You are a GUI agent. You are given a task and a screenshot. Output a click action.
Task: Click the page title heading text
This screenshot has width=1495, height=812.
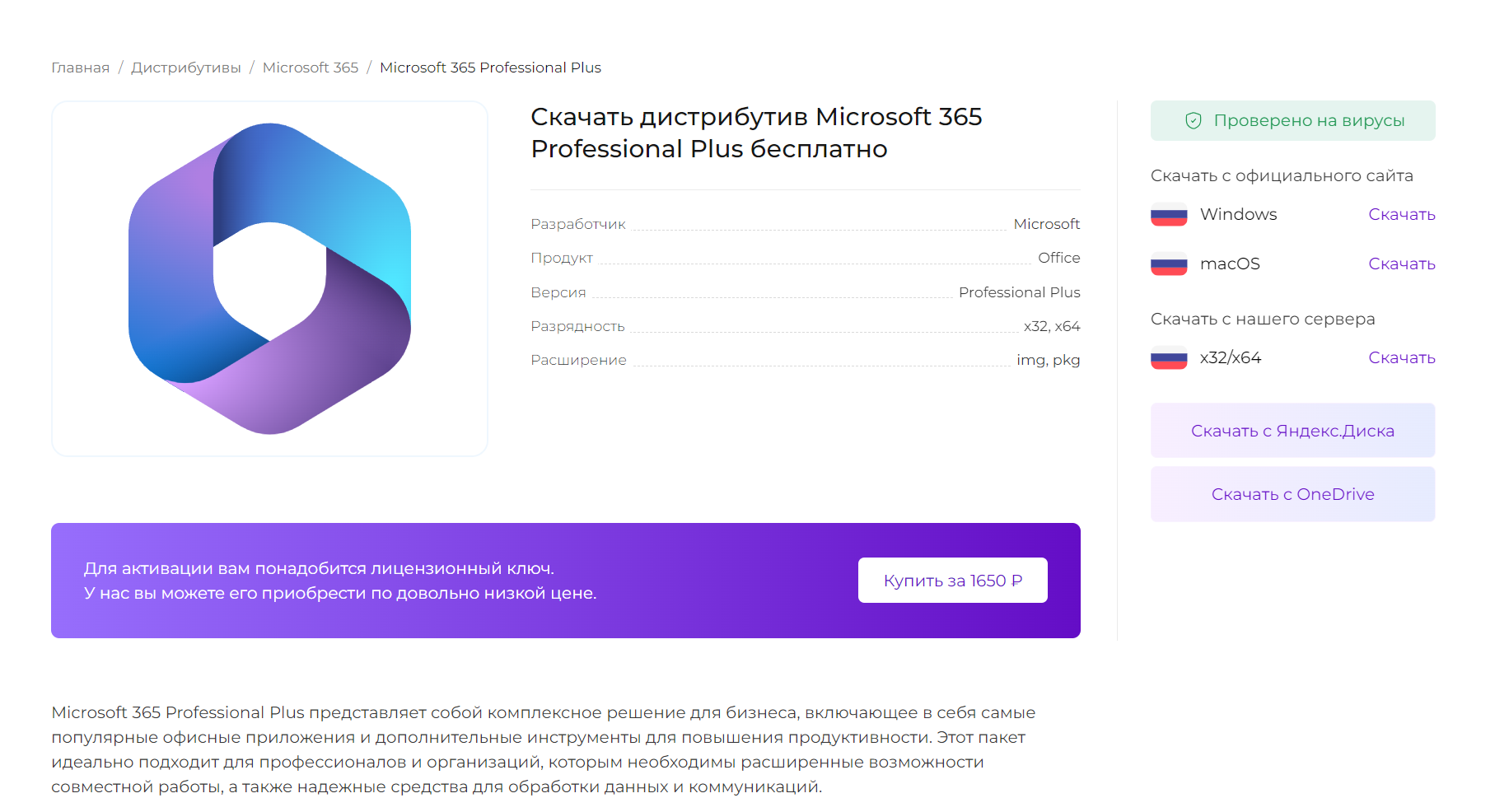pos(756,133)
